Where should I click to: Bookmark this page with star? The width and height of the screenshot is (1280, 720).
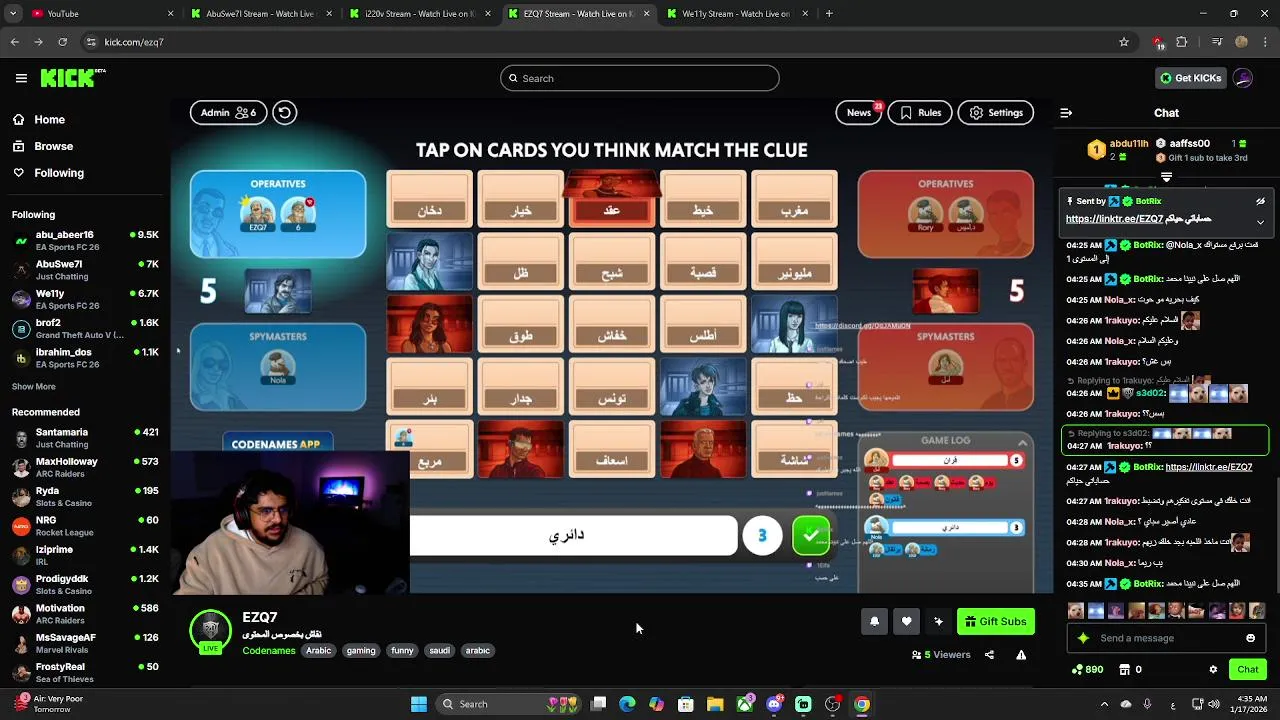[1124, 42]
